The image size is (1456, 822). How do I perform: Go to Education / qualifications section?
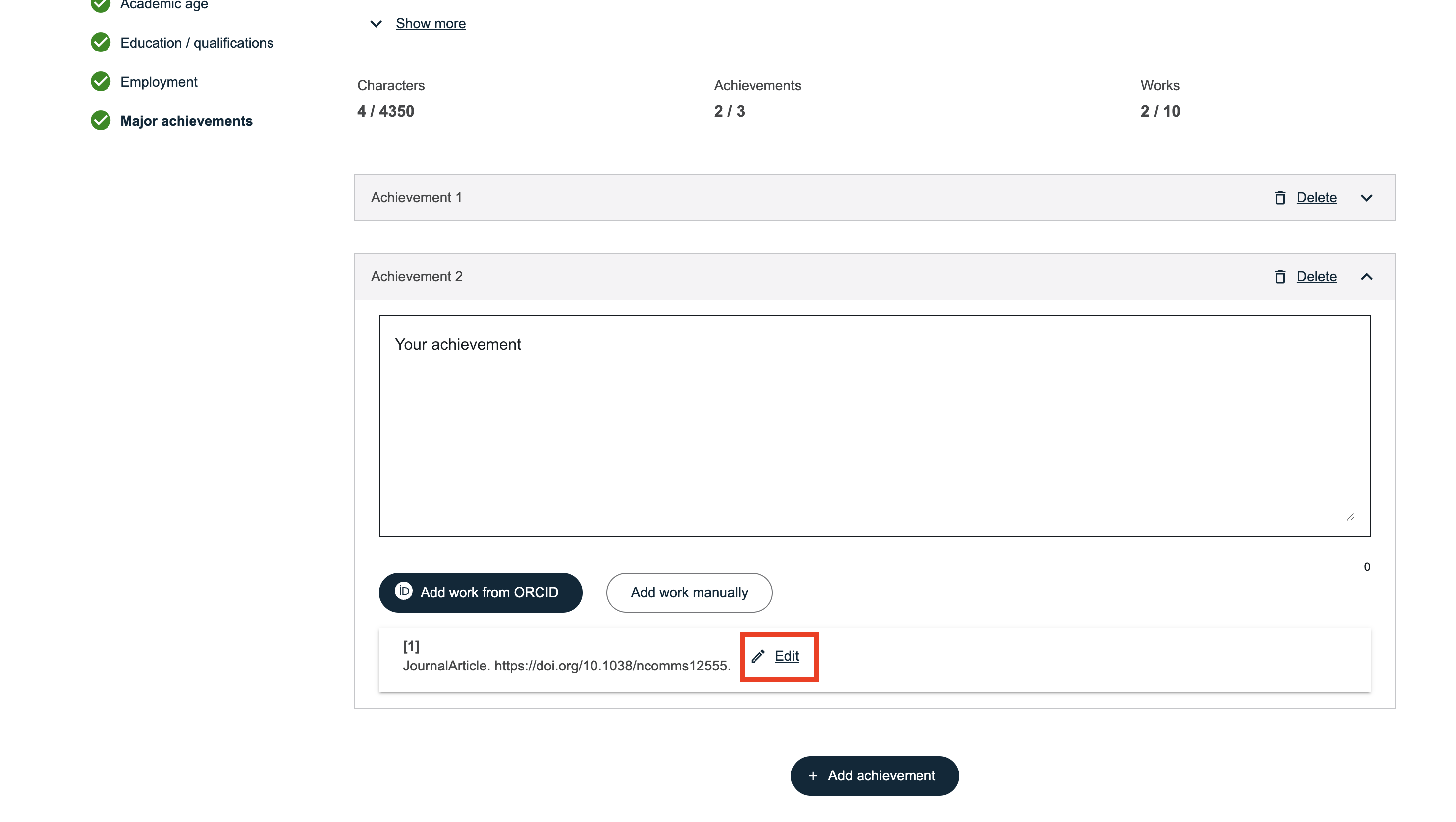[x=196, y=43]
